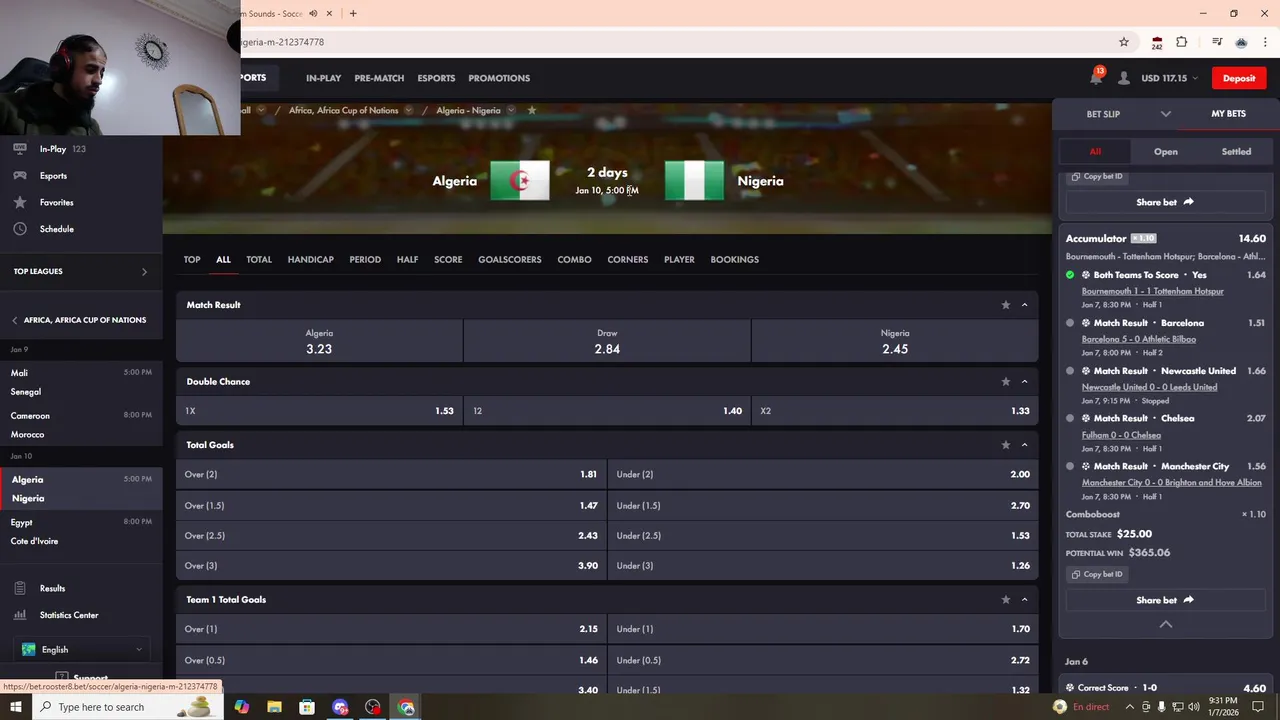Star the Double Chance market
Image resolution: width=1280 pixels, height=720 pixels.
tap(1006, 382)
